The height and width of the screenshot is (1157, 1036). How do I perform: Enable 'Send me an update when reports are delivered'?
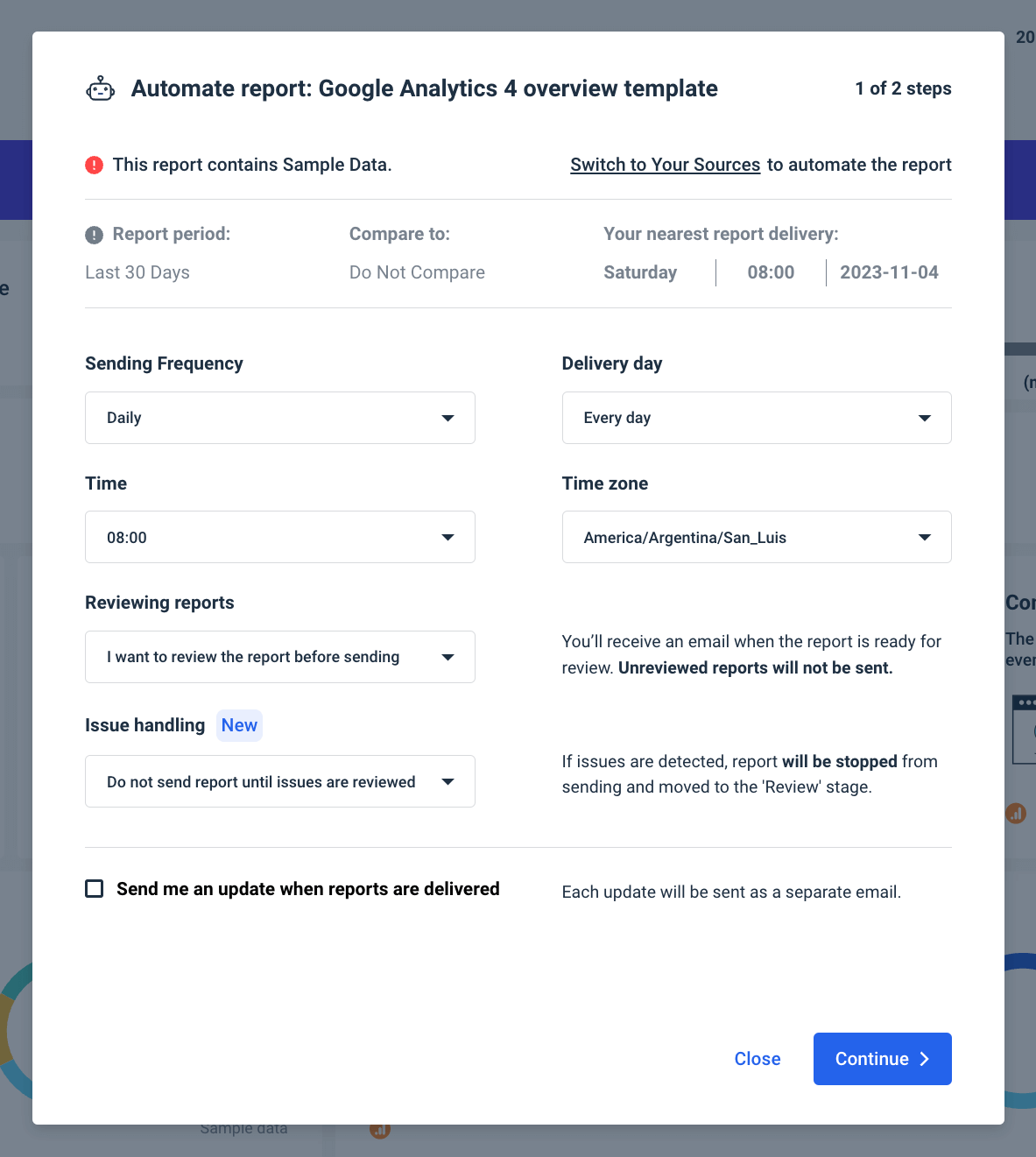coord(94,888)
